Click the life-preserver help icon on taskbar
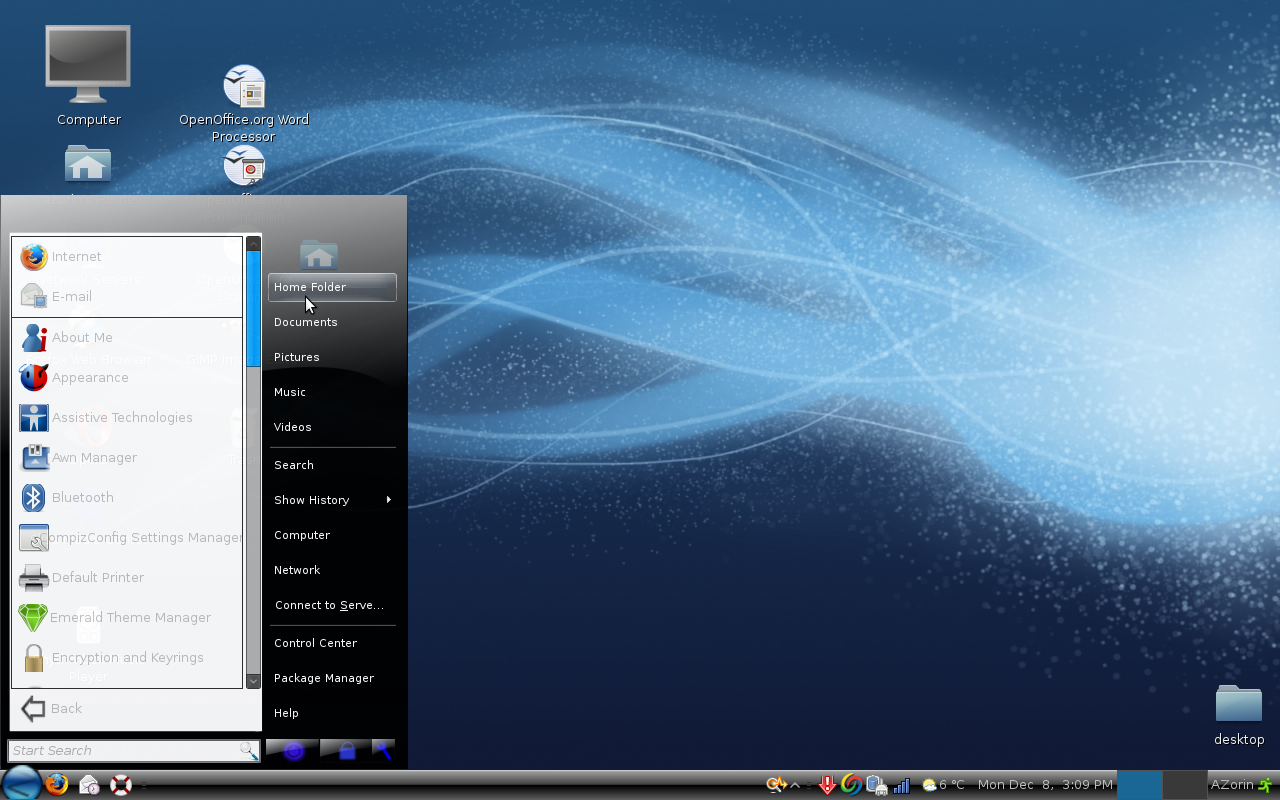Screen dimensions: 1280x800 tap(120, 784)
